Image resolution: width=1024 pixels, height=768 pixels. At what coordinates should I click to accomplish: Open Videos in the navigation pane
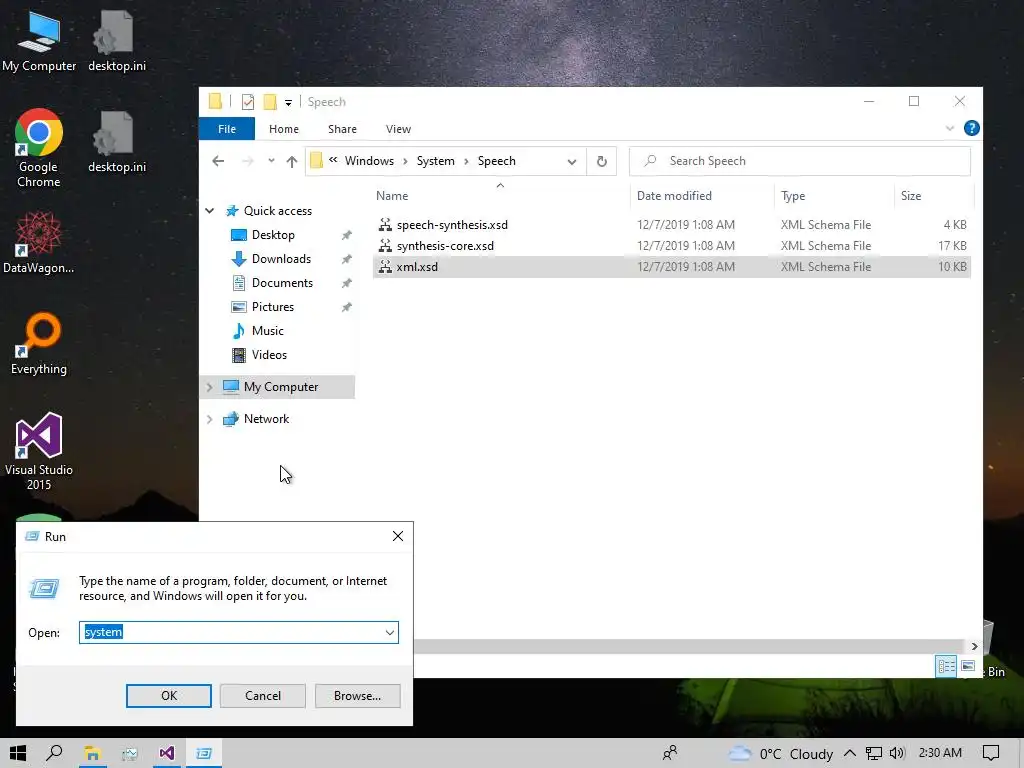(x=269, y=355)
